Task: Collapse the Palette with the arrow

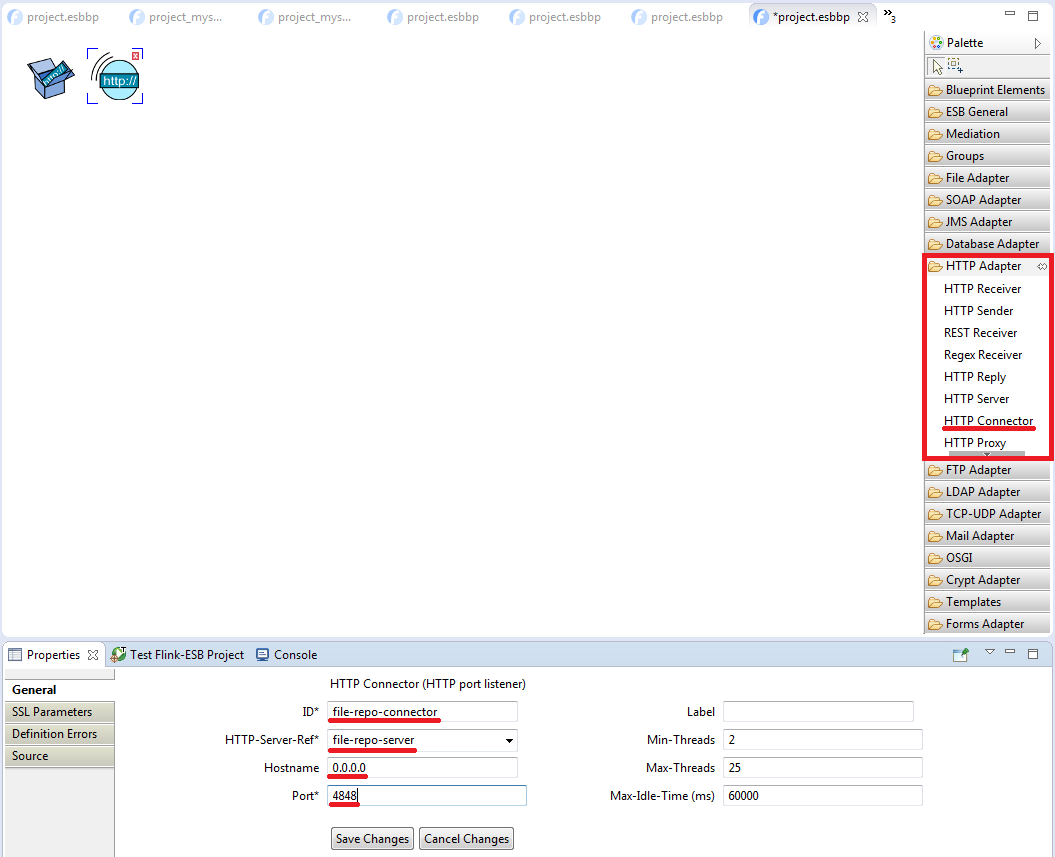Action: pyautogui.click(x=1038, y=43)
